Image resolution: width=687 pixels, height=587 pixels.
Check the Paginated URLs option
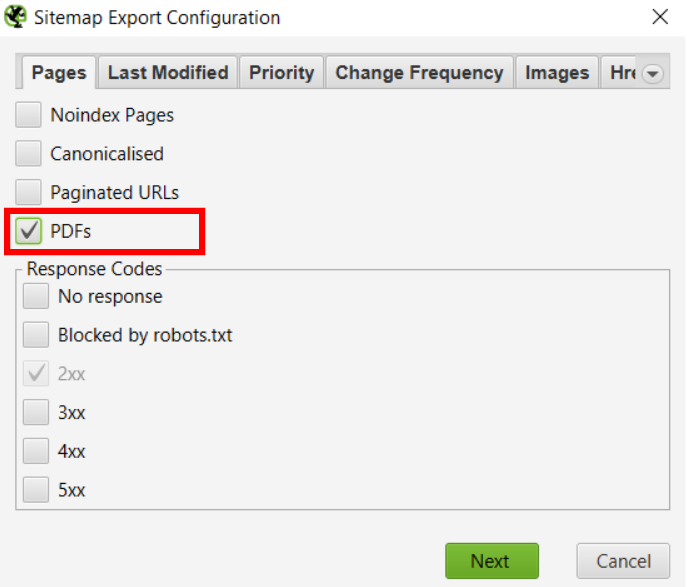[28, 192]
